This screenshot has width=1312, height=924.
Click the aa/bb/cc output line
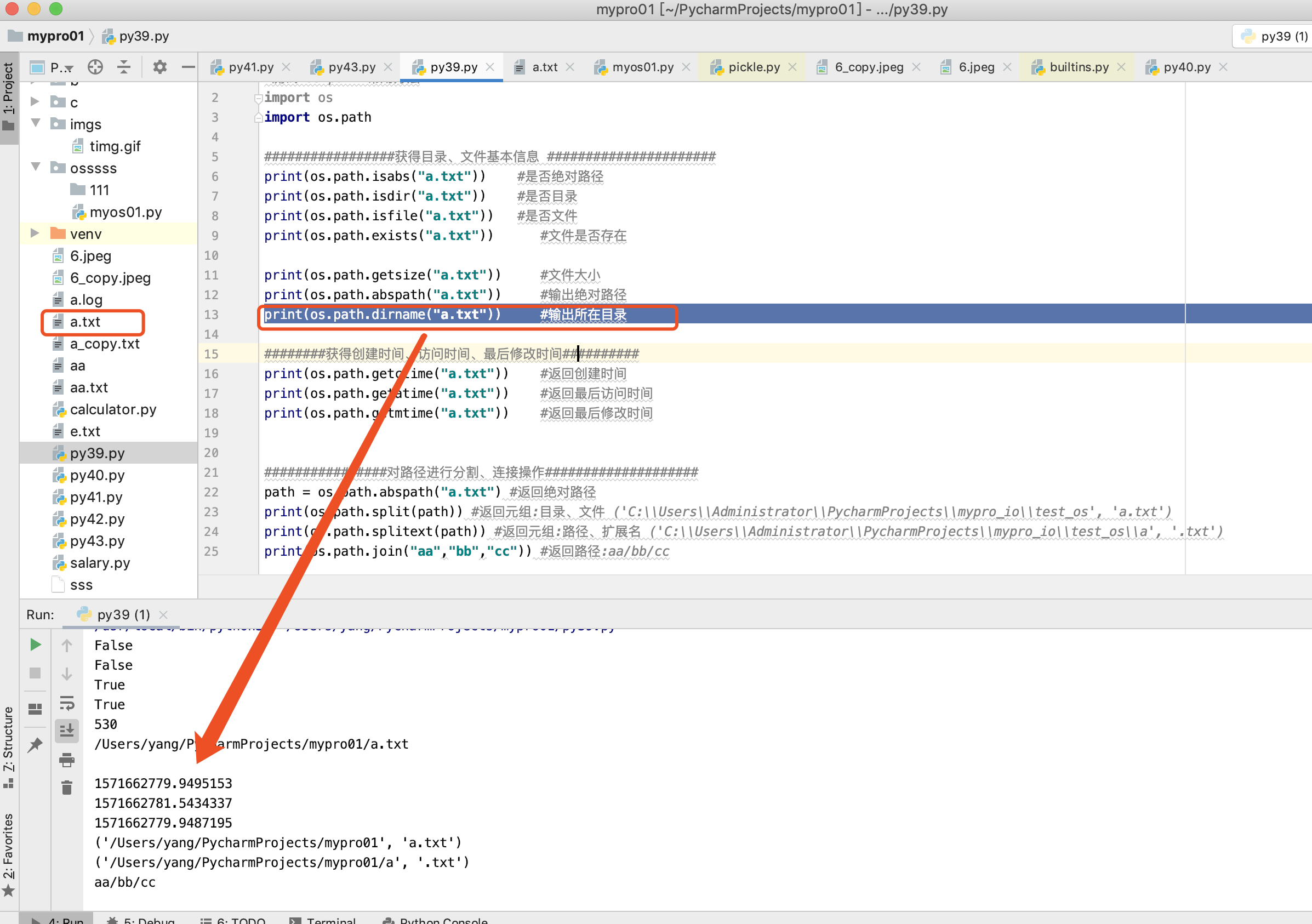pos(124,882)
